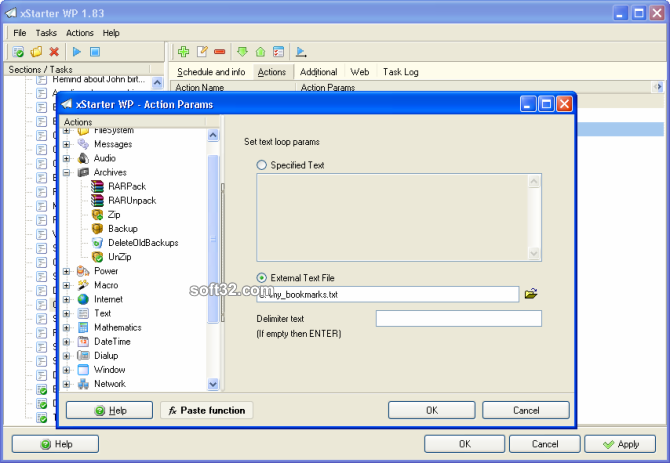
Task: Open the File menu
Action: (x=20, y=33)
